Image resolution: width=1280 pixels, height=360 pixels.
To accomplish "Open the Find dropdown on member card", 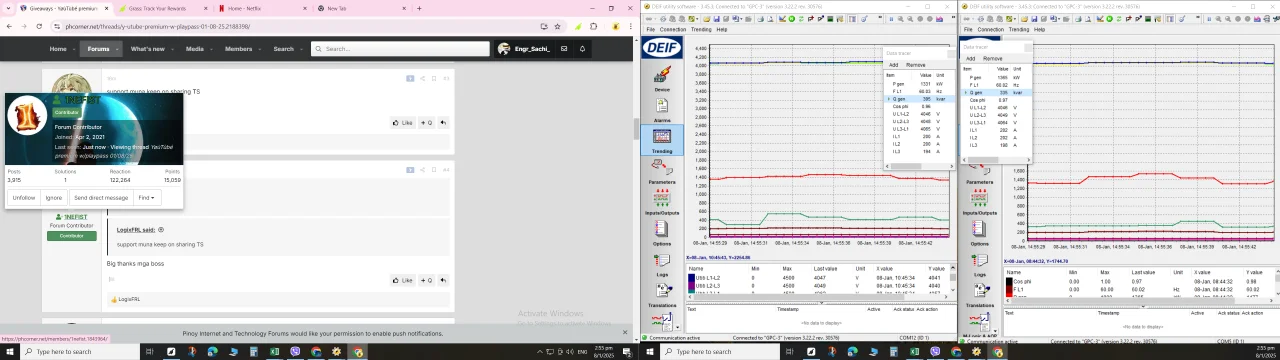I will (146, 198).
